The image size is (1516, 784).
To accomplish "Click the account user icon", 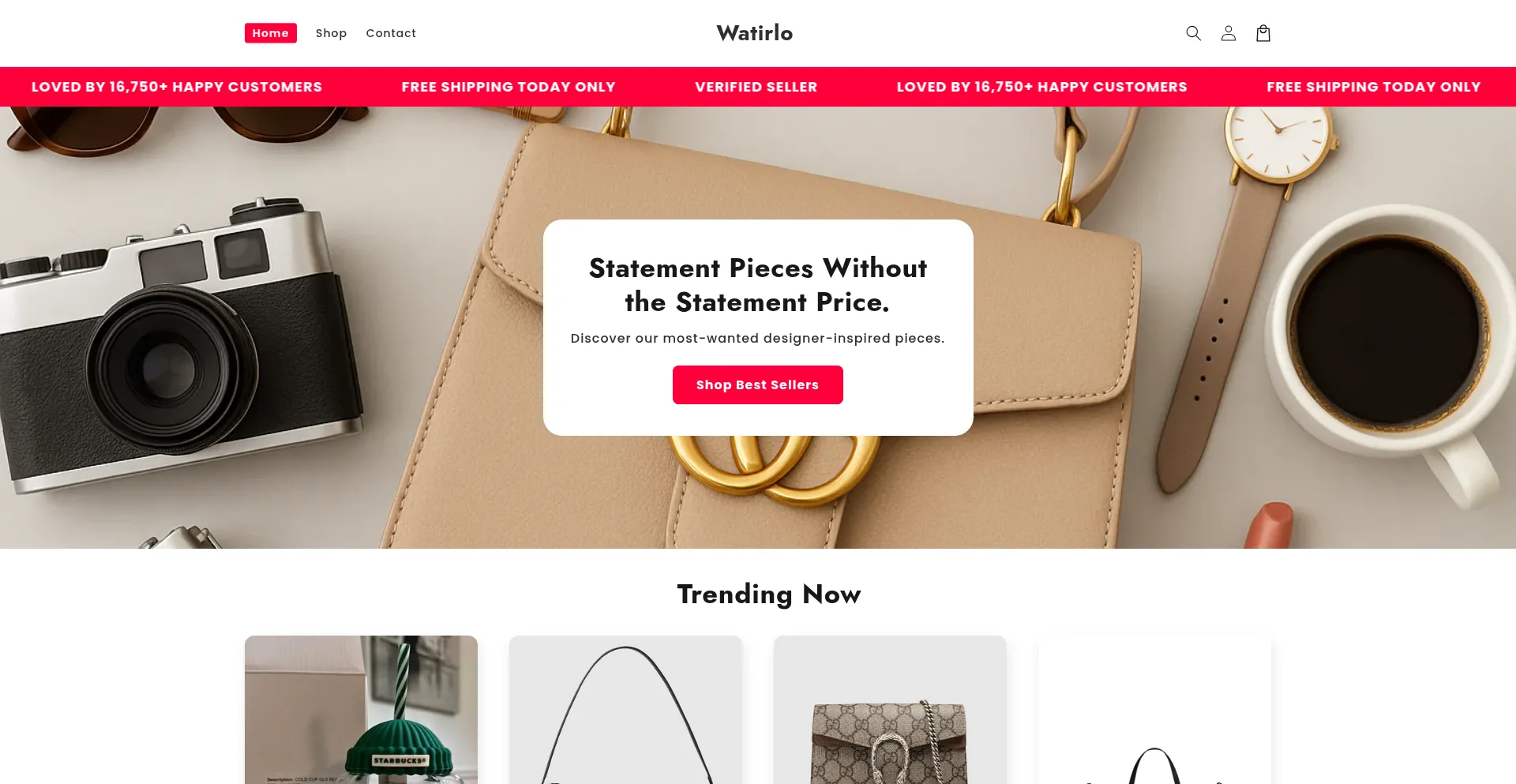I will tap(1228, 33).
